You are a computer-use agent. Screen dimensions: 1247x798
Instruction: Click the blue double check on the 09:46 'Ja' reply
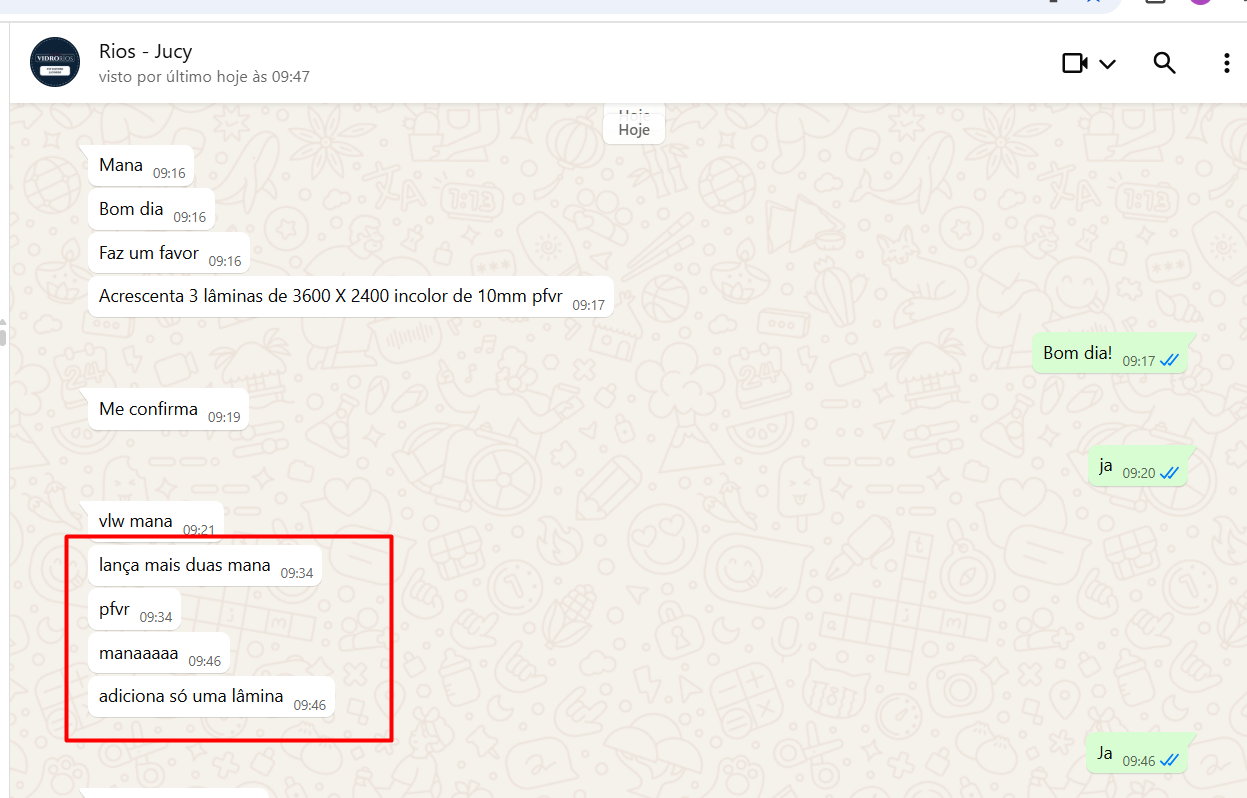pyautogui.click(x=1169, y=761)
